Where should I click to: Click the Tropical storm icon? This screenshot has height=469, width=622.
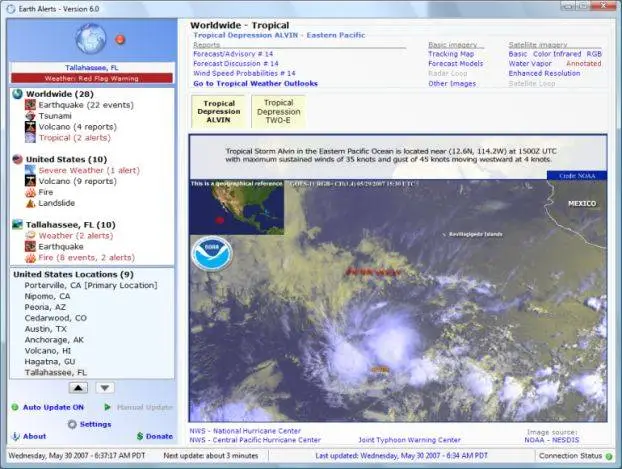(30, 138)
